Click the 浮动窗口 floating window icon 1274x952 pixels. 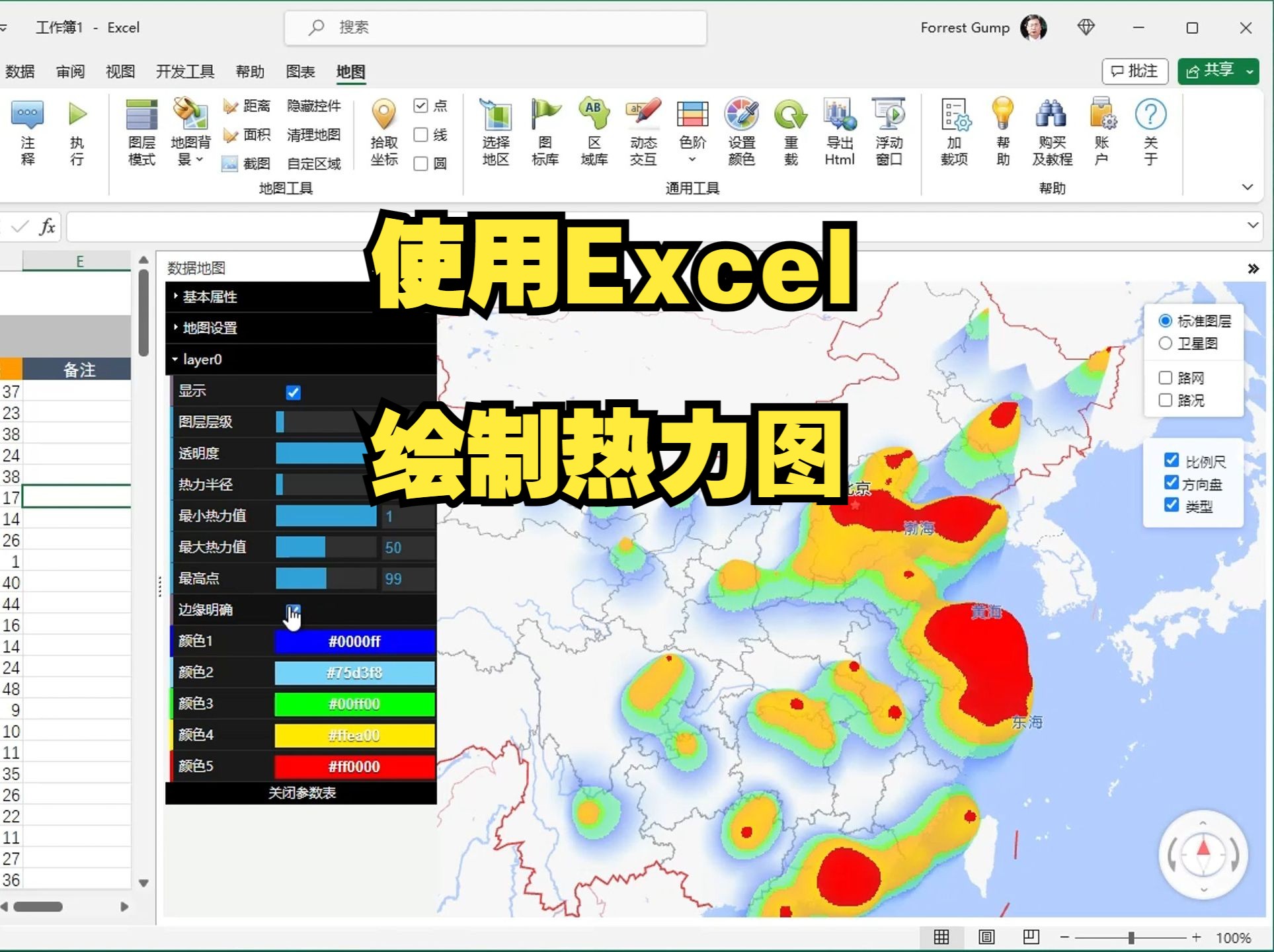[x=889, y=114]
